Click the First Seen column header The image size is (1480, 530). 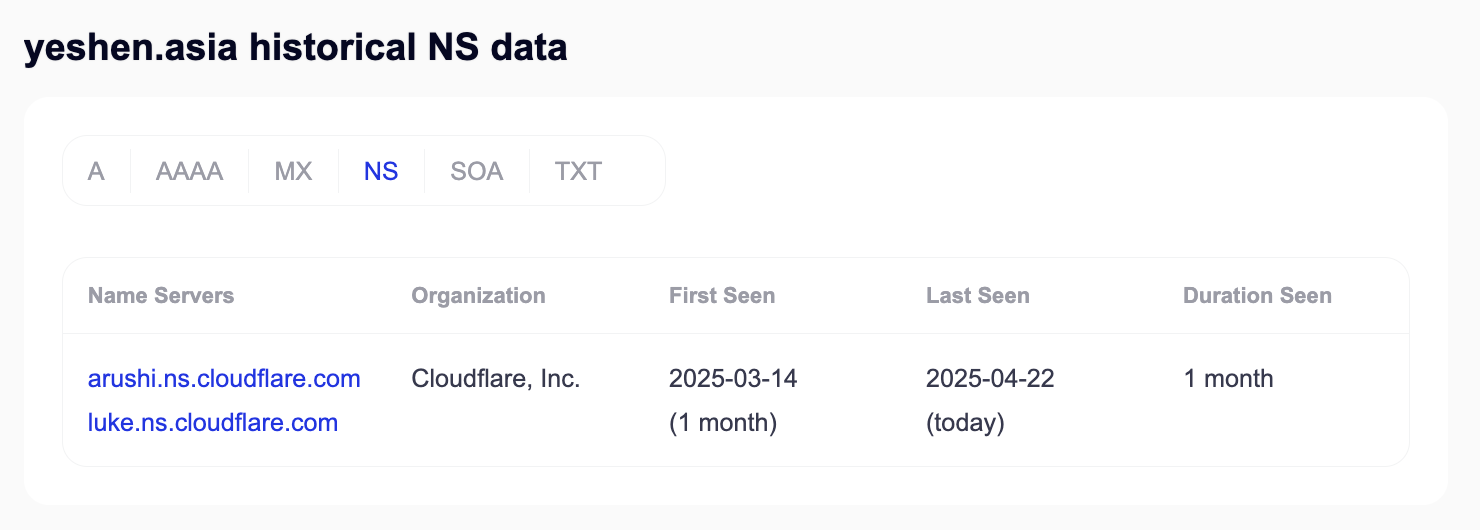pyautogui.click(x=722, y=295)
